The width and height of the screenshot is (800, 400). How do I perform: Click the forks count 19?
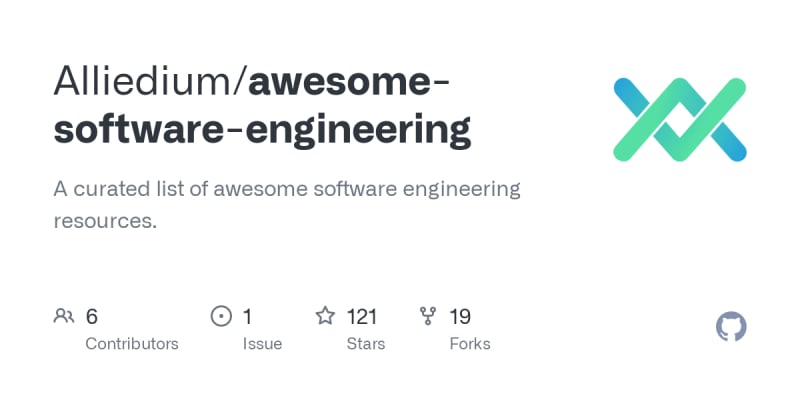(x=460, y=317)
